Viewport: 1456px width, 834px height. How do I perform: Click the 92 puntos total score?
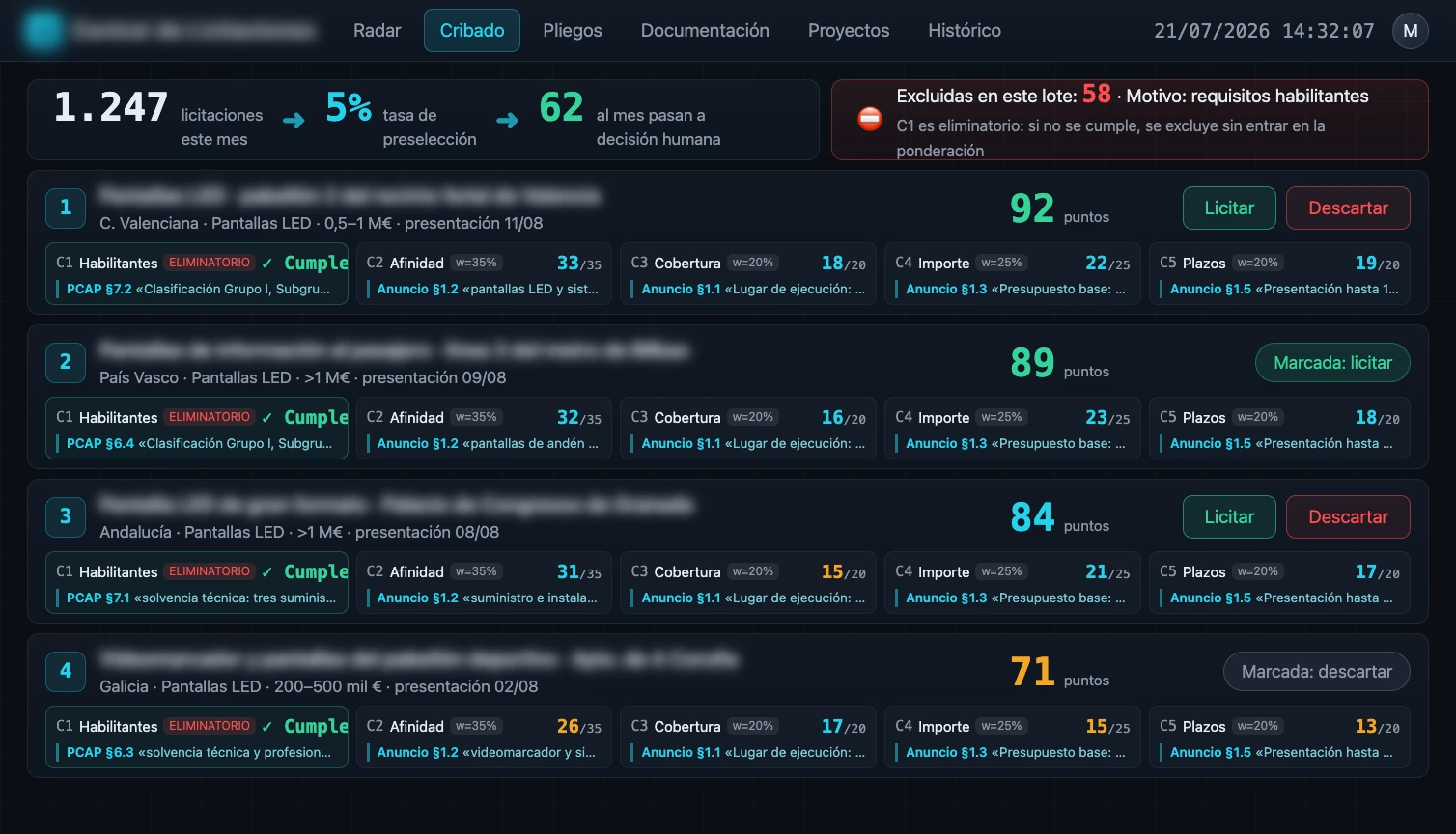tap(1059, 208)
